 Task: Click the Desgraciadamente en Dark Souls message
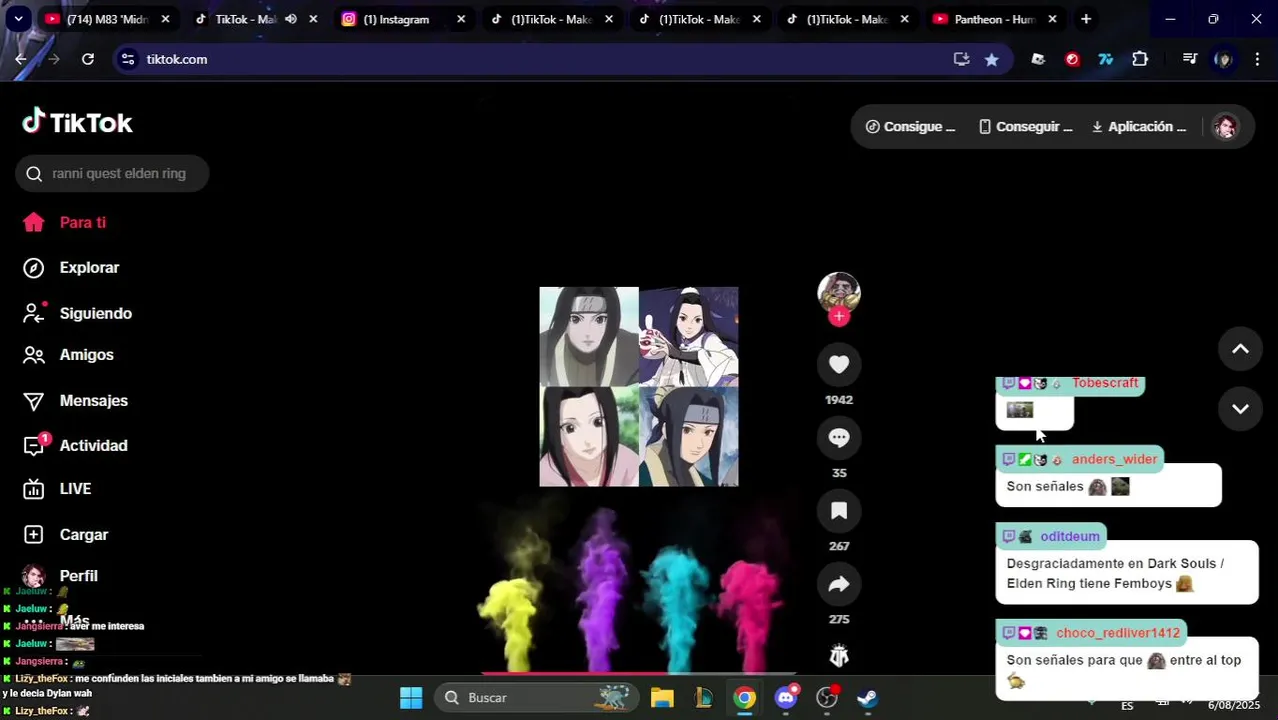coord(1126,573)
